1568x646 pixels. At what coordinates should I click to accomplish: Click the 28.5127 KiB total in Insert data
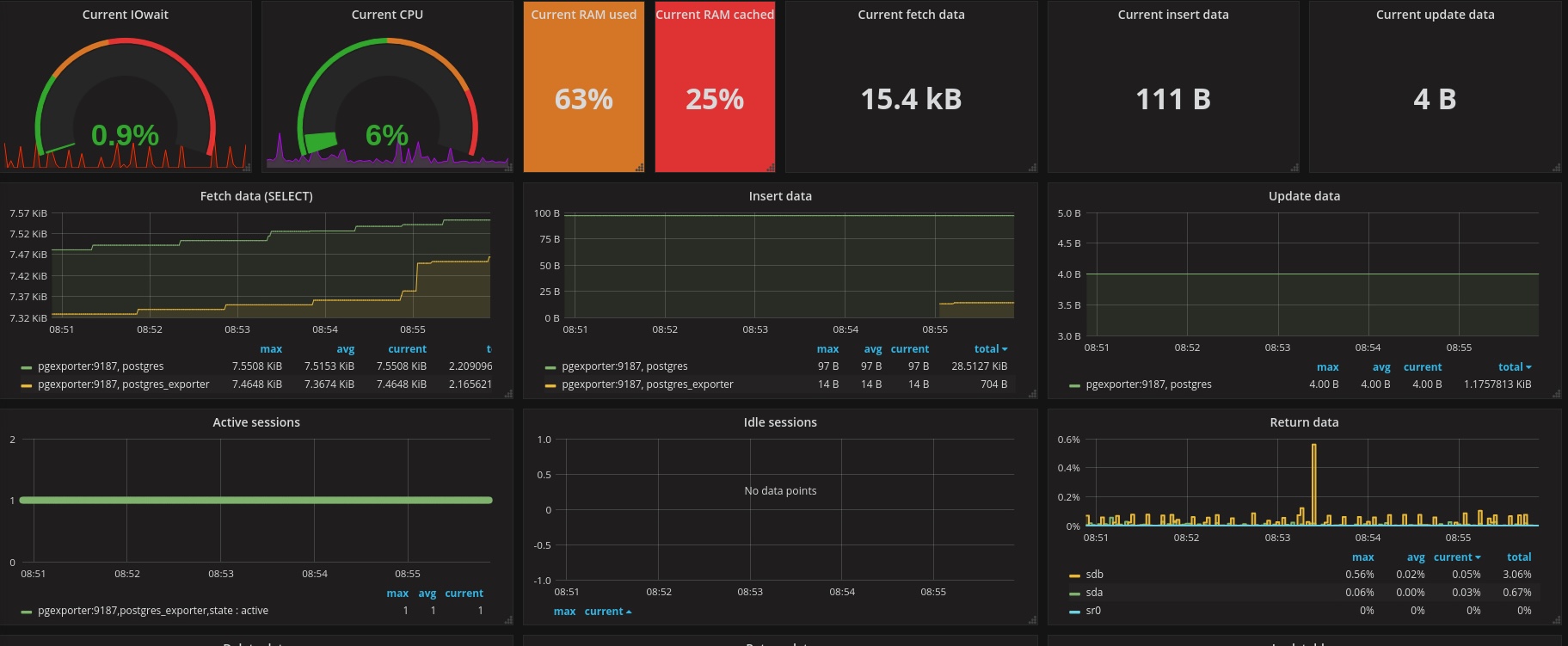coord(979,366)
